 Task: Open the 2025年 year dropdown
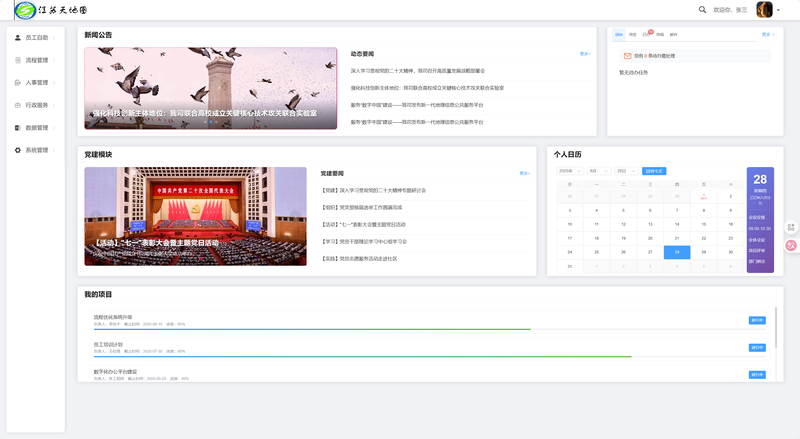(570, 171)
